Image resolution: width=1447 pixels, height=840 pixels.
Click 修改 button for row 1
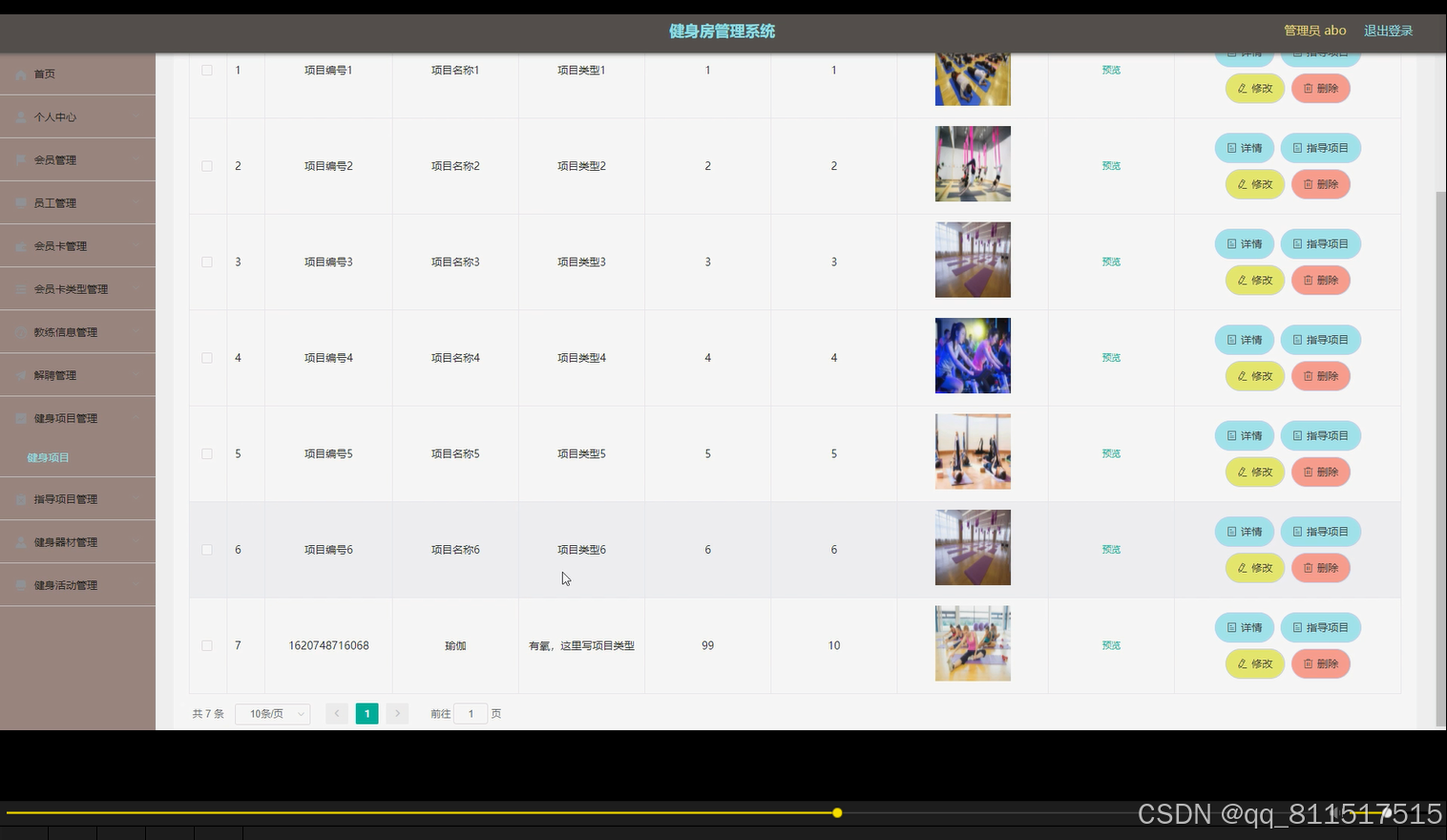click(x=1255, y=89)
